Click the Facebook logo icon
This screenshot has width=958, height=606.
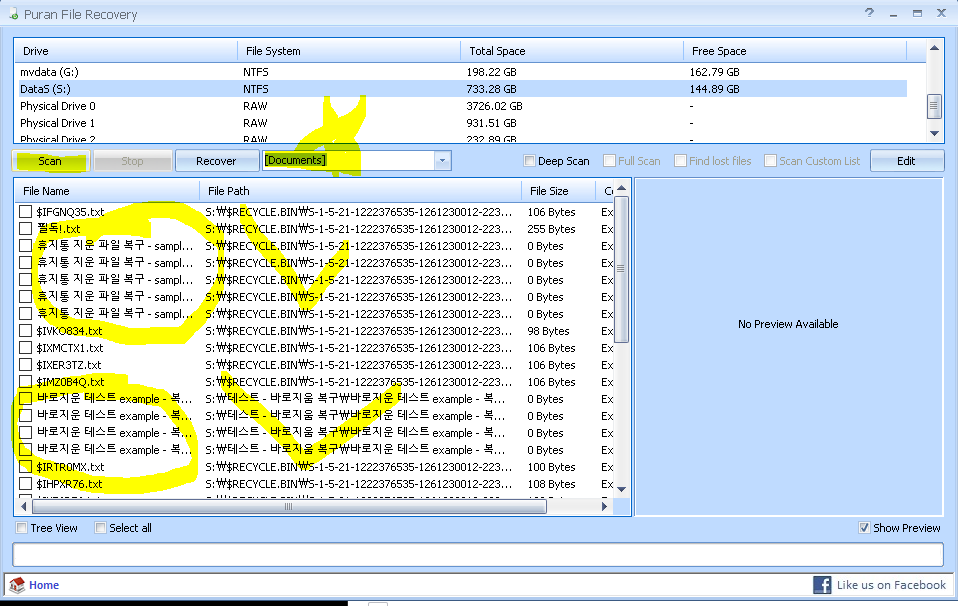822,585
